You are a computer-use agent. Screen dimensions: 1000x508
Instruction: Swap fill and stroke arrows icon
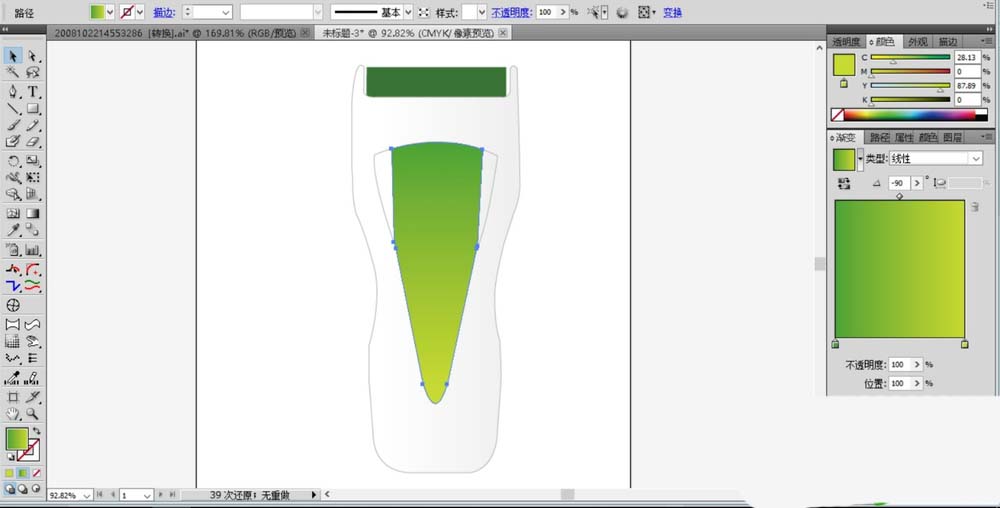coord(36,432)
